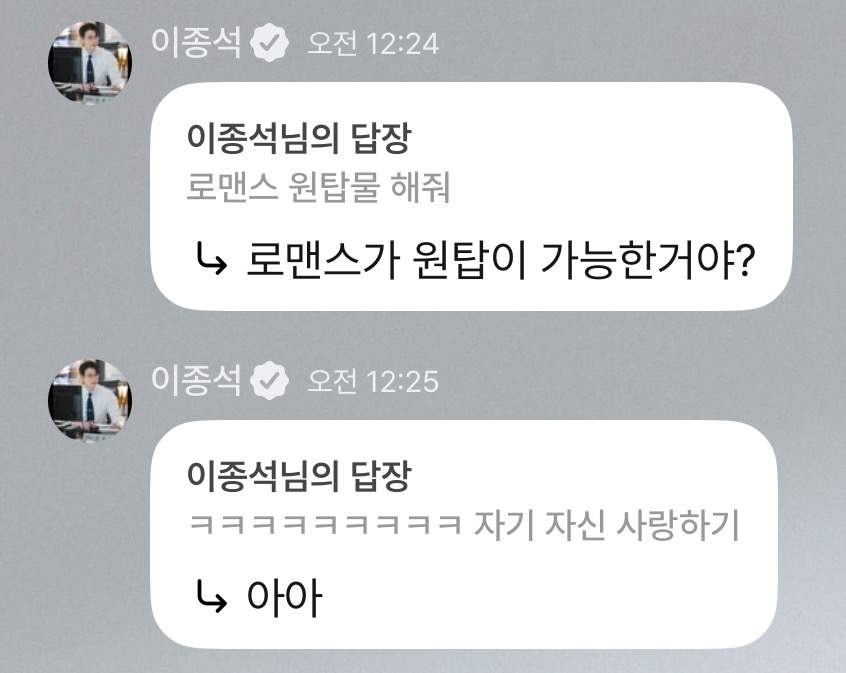
Task: Select the 오전 12:25 timestamp
Action: coord(373,382)
